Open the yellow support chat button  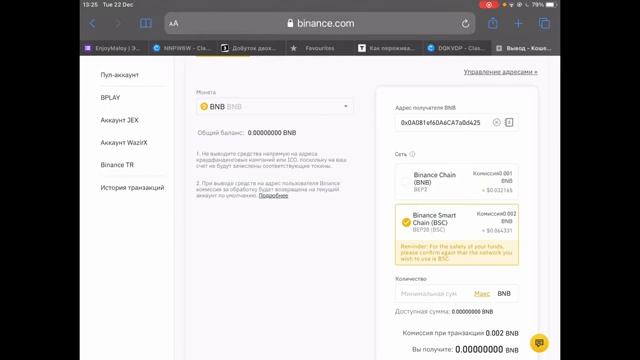click(539, 343)
